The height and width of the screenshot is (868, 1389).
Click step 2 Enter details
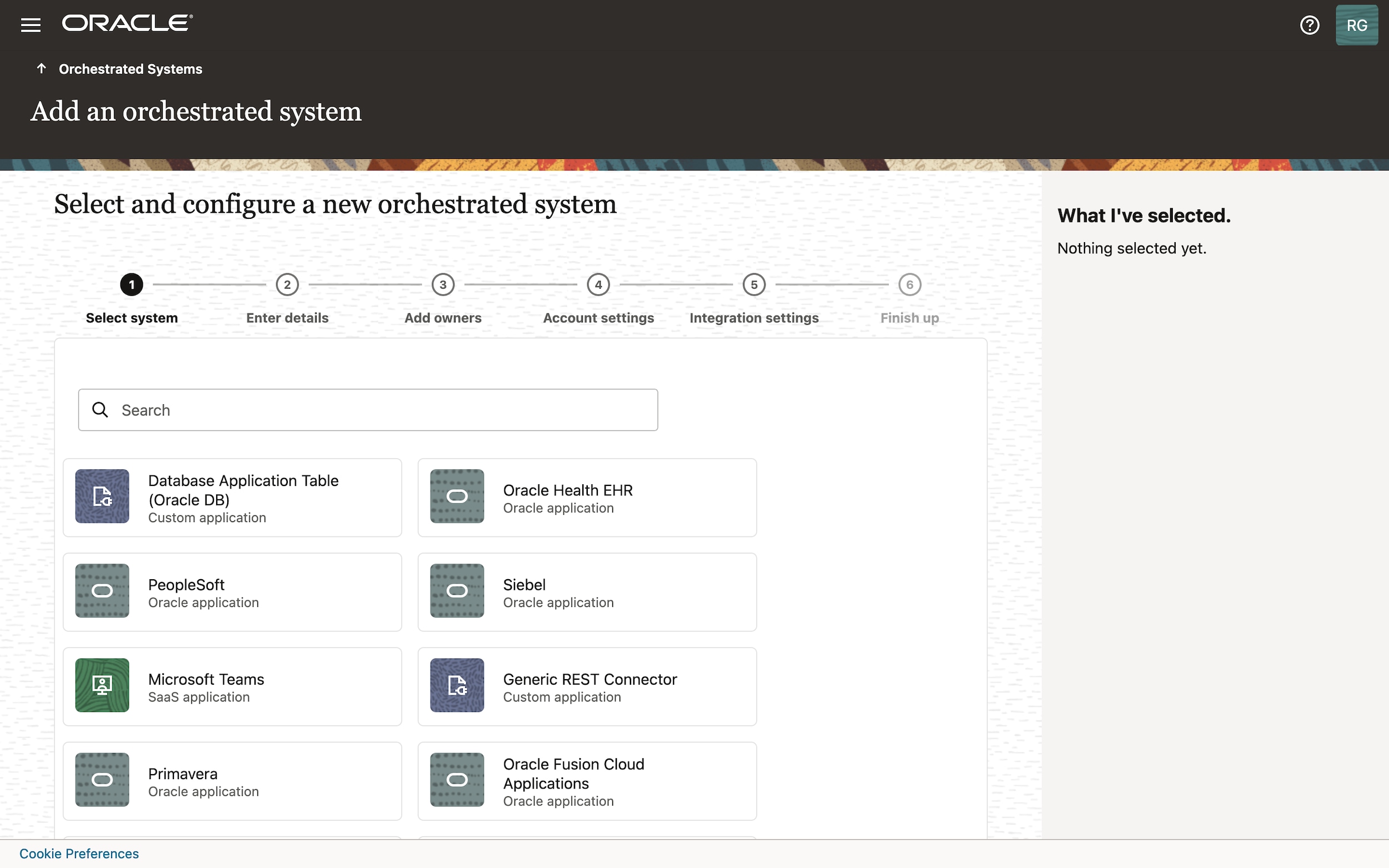coord(287,284)
